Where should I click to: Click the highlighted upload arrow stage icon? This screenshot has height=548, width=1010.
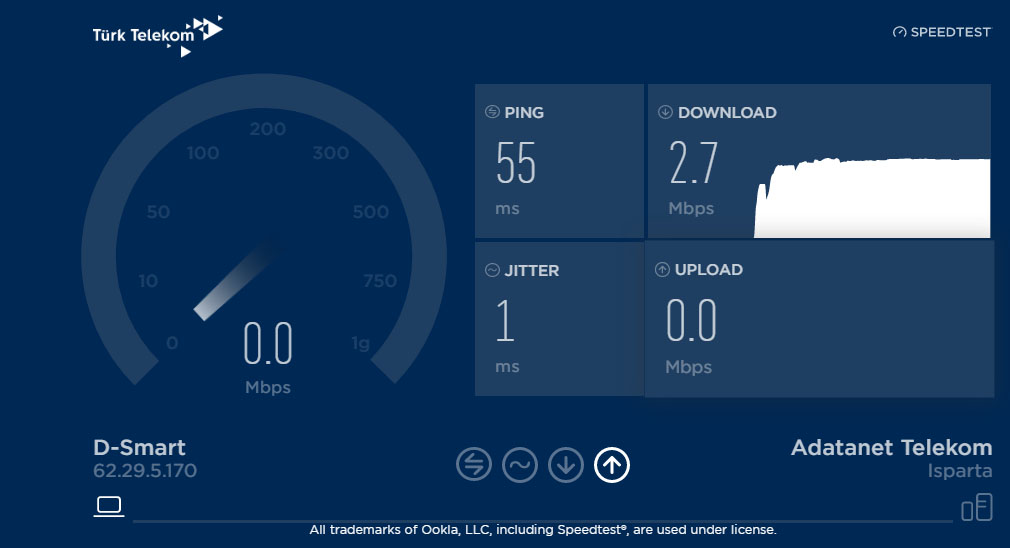[611, 464]
